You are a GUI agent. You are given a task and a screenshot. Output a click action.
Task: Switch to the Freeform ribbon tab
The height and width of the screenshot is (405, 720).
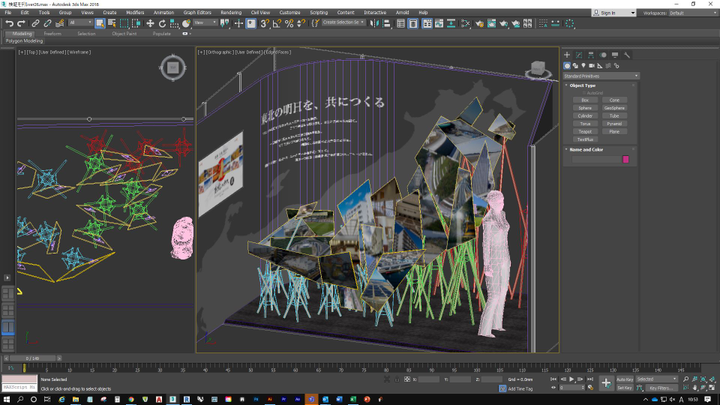(x=52, y=33)
